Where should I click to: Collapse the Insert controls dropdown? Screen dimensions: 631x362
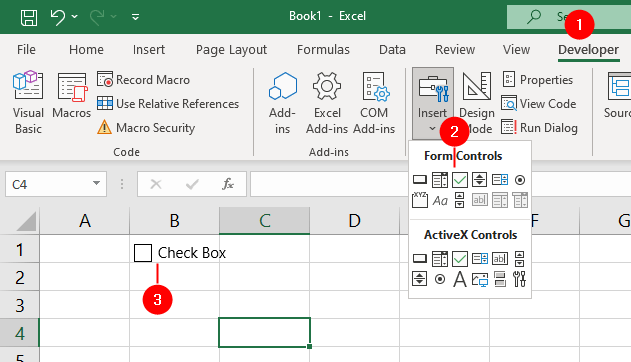tap(433, 103)
